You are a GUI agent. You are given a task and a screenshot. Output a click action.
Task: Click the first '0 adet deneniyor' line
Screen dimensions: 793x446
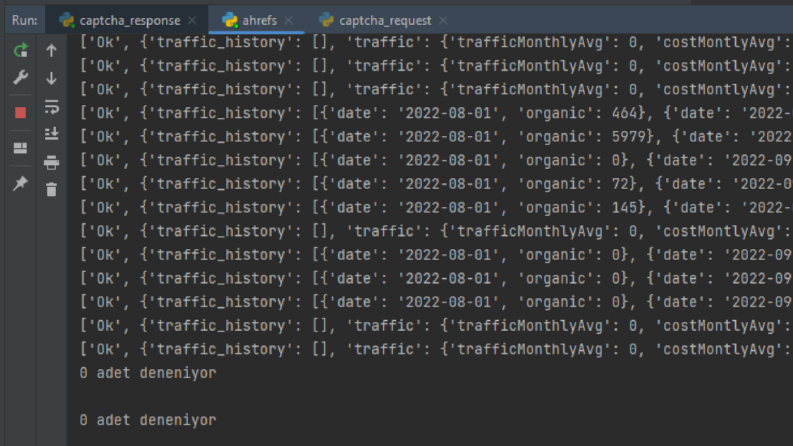(148, 373)
